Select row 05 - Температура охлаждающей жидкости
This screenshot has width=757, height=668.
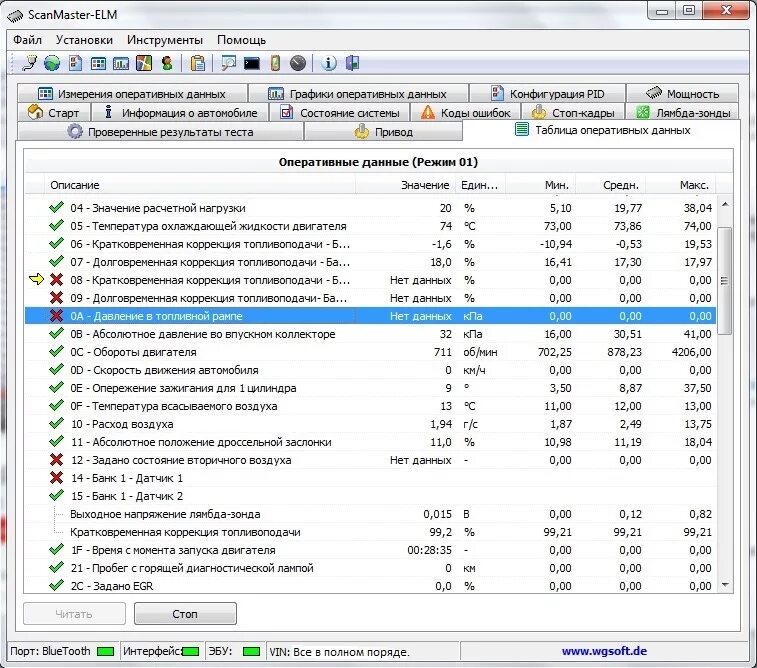pyautogui.click(x=370, y=226)
